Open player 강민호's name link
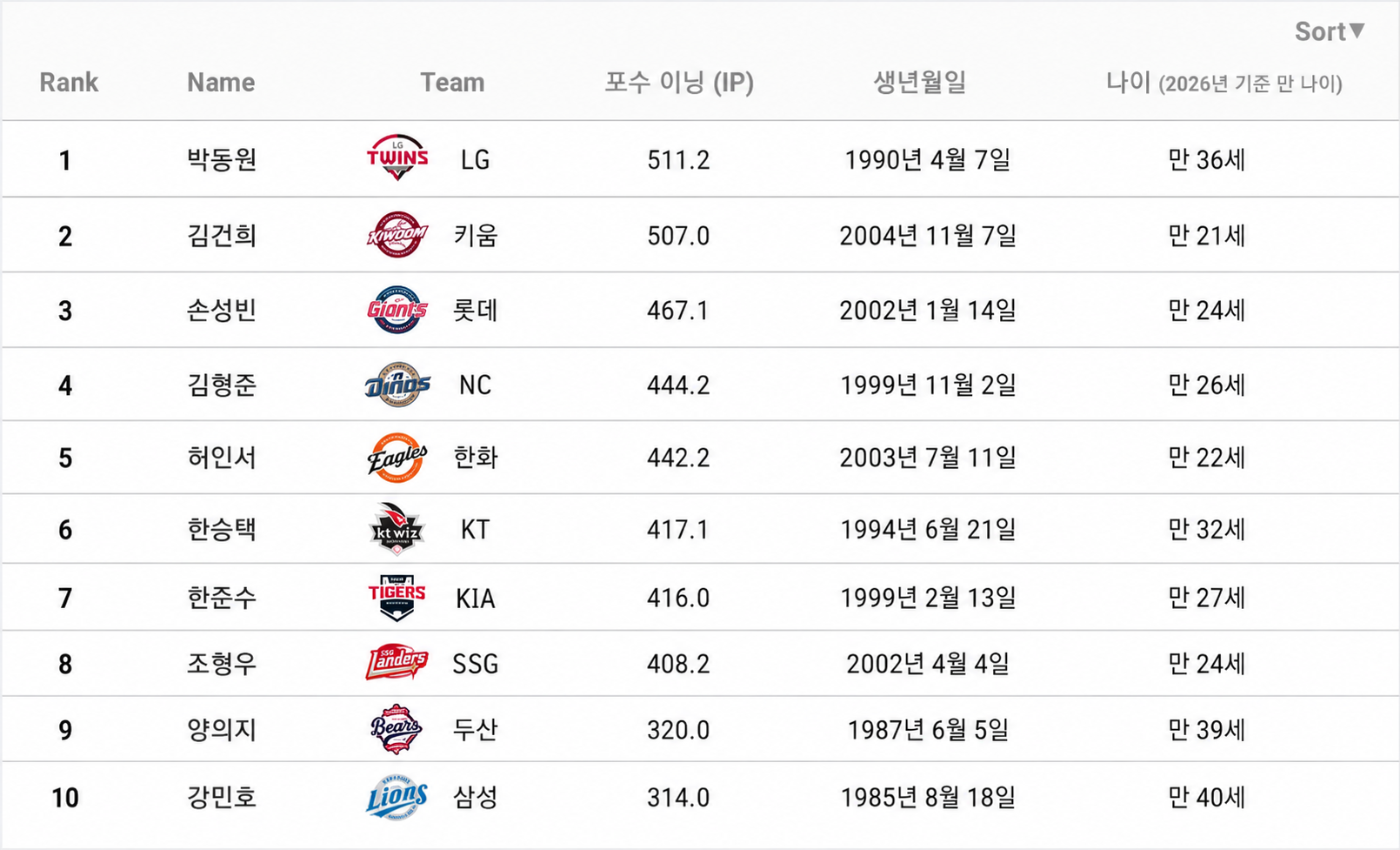1400x850 pixels. (x=222, y=797)
